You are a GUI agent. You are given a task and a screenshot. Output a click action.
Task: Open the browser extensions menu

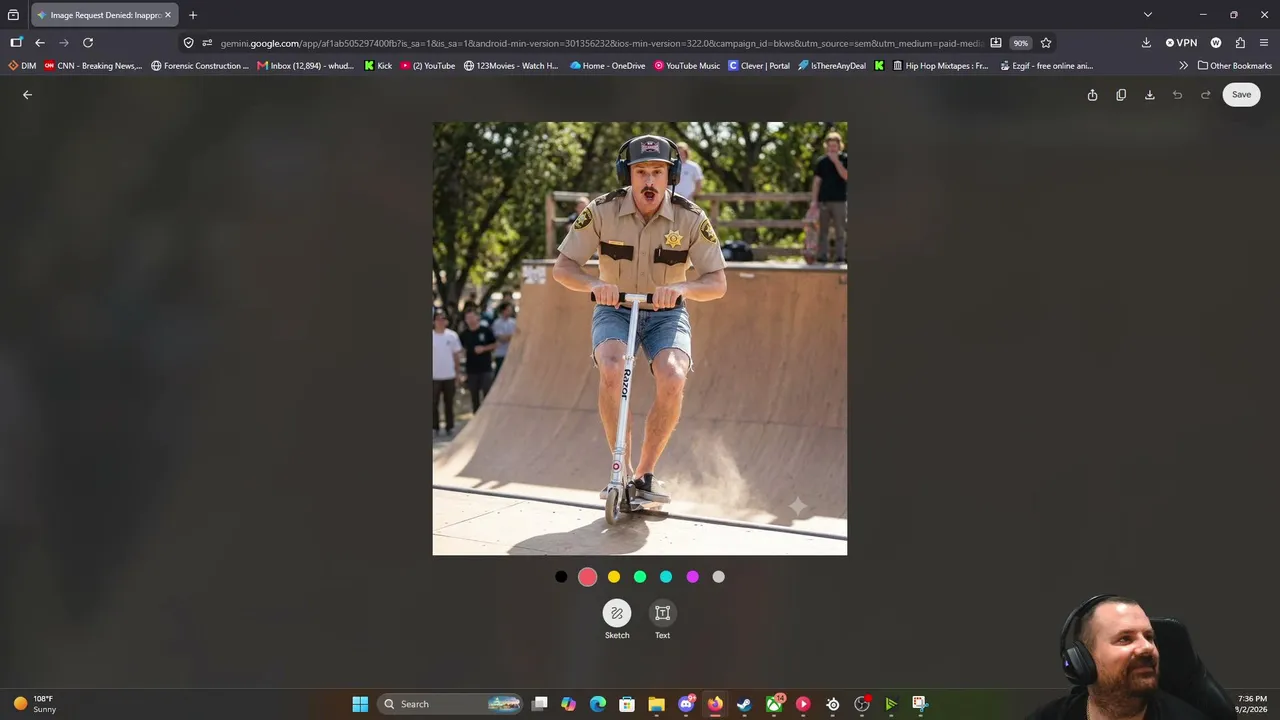[1240, 43]
